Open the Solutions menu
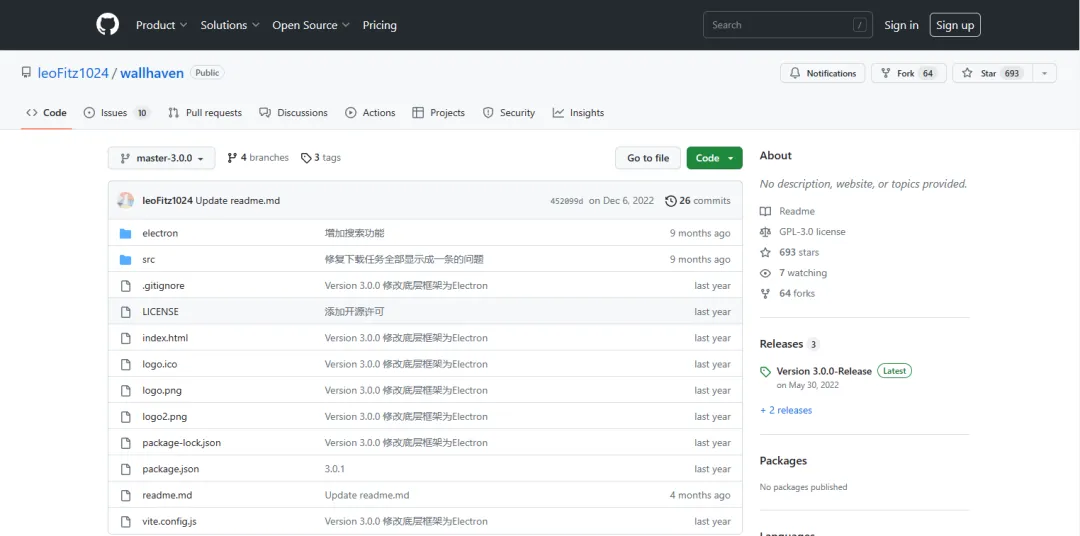1080x536 pixels. [230, 25]
